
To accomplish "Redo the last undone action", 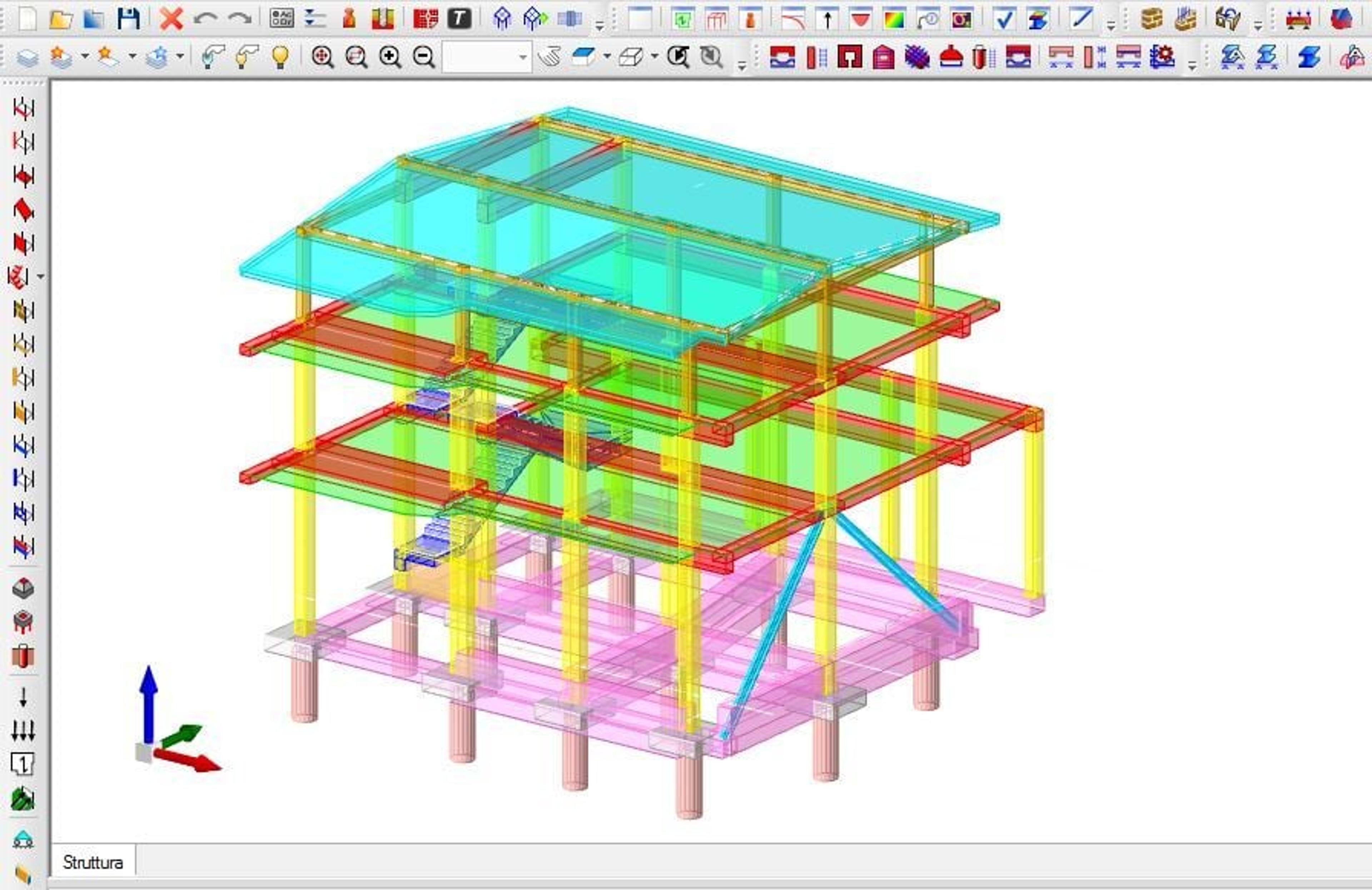I will [x=239, y=19].
